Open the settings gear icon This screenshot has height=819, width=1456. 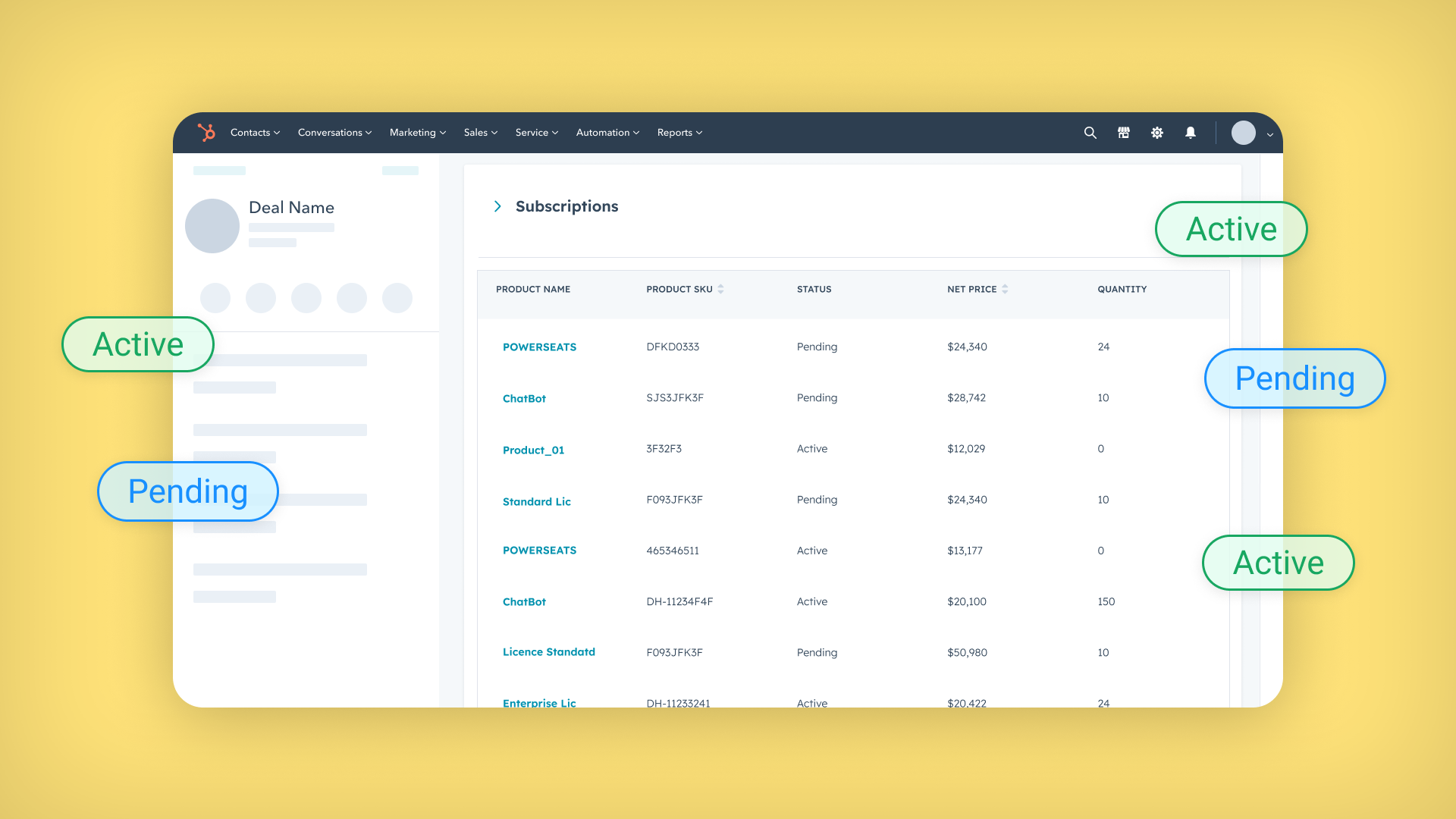(x=1156, y=133)
